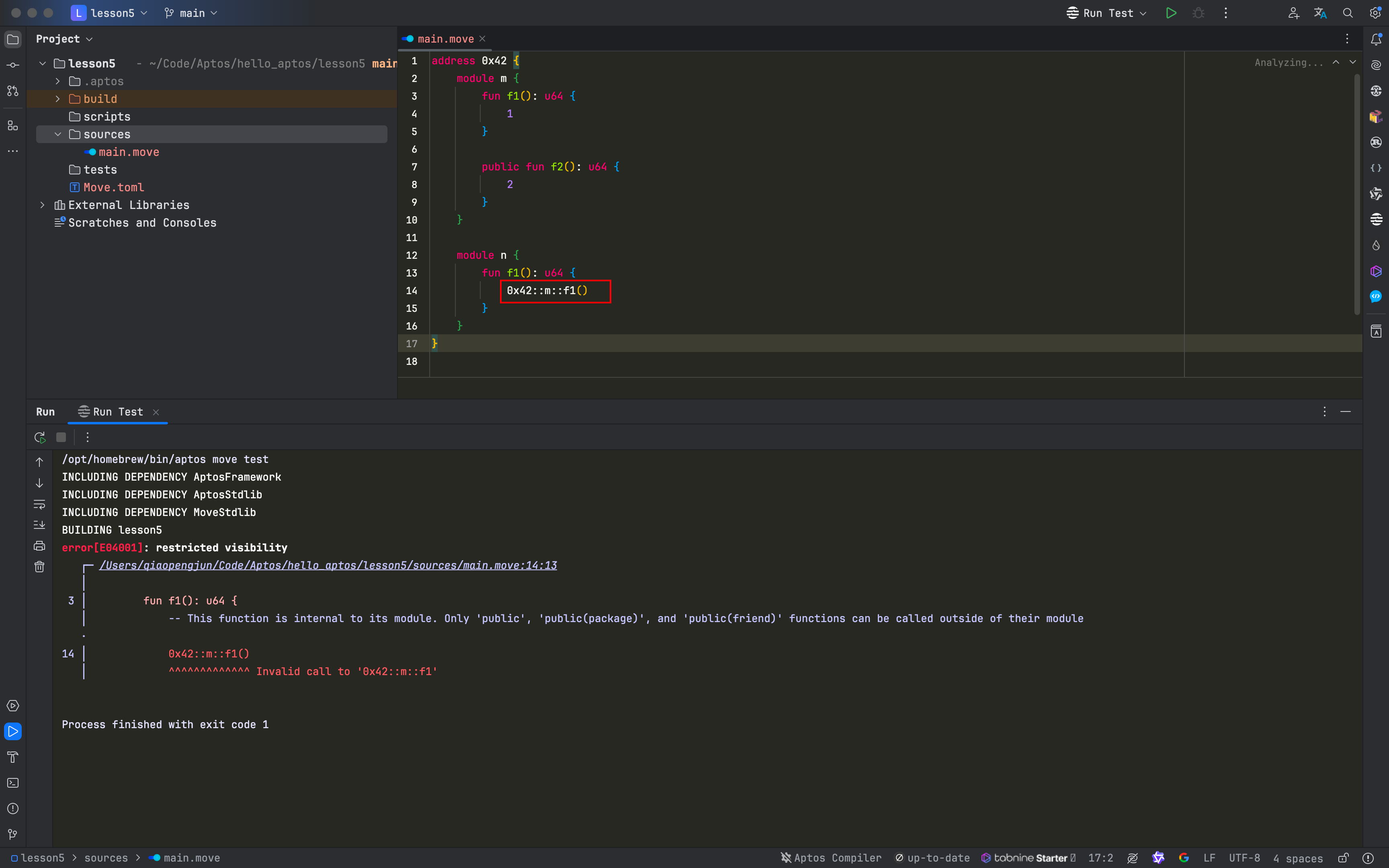Open the Notifications bell
The image size is (1389, 868).
(x=1376, y=39)
